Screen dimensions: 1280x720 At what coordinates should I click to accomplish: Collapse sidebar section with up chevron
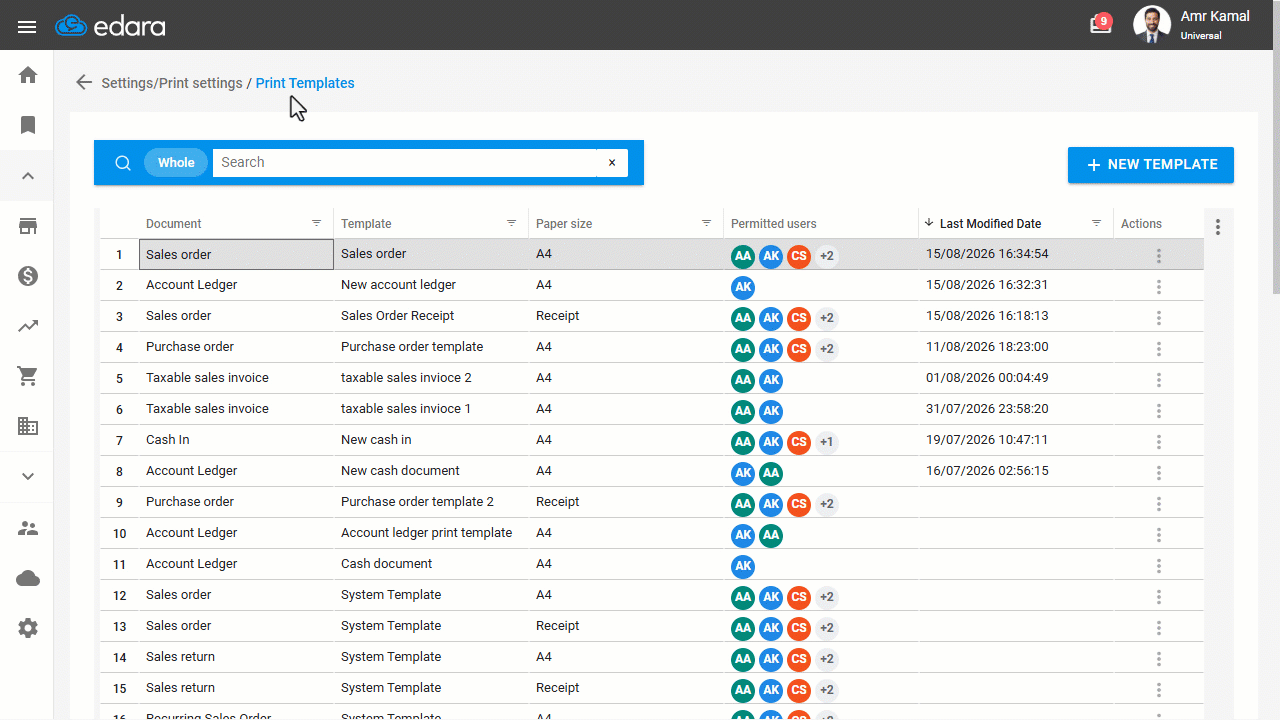pos(28,176)
